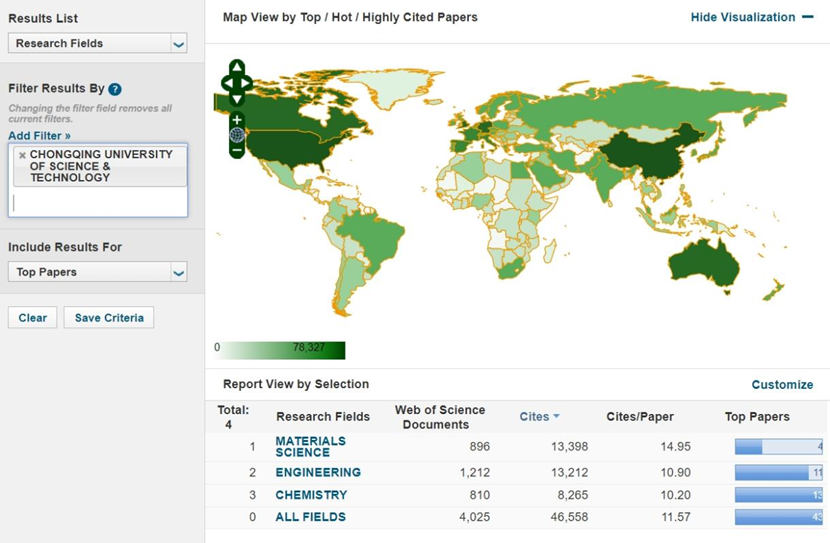Click the filter text input box
This screenshot has width=830, height=543.
pyautogui.click(x=97, y=203)
